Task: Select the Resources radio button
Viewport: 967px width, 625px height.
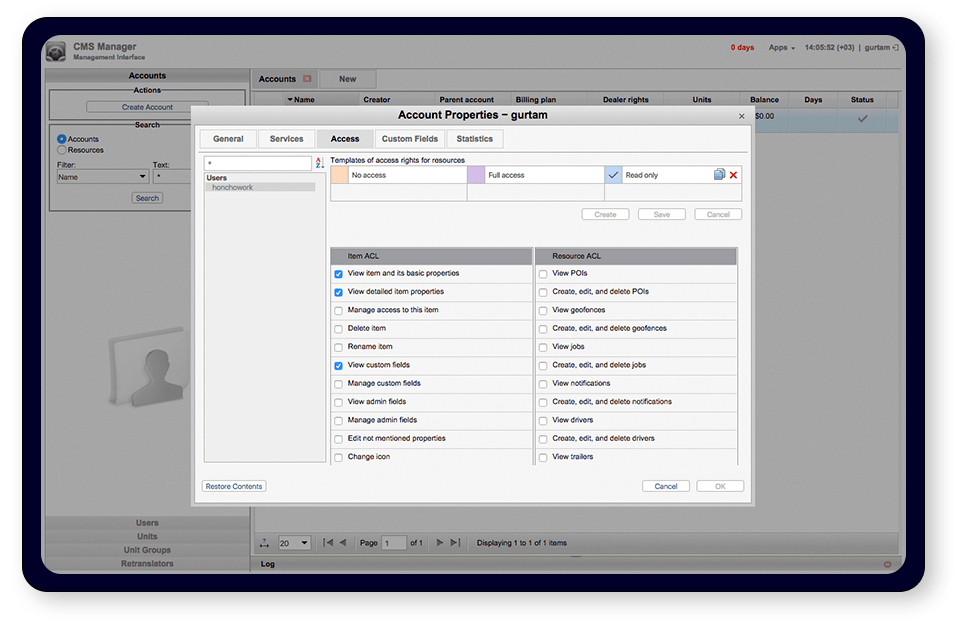Action: (x=62, y=150)
